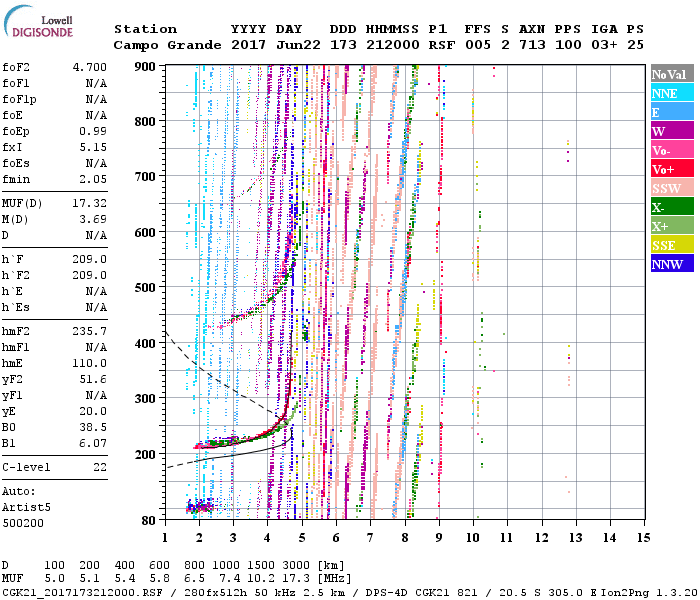The width and height of the screenshot is (700, 600).
Task: Click the fmin value 2.05
Action: click(x=93, y=179)
